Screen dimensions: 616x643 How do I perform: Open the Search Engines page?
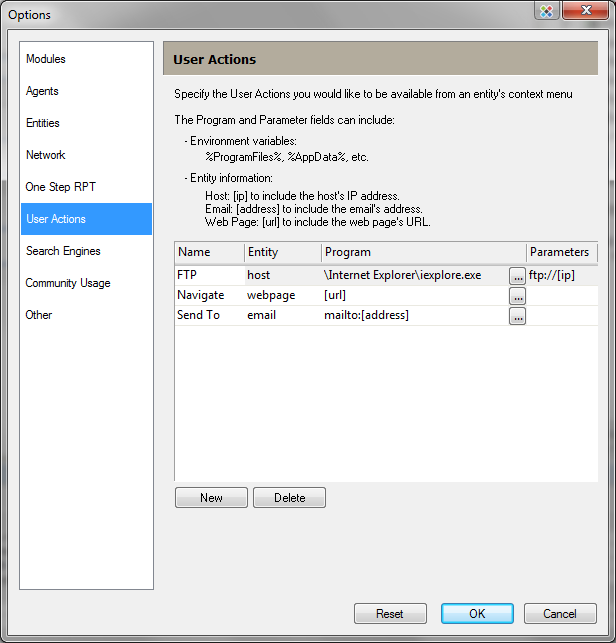point(86,251)
